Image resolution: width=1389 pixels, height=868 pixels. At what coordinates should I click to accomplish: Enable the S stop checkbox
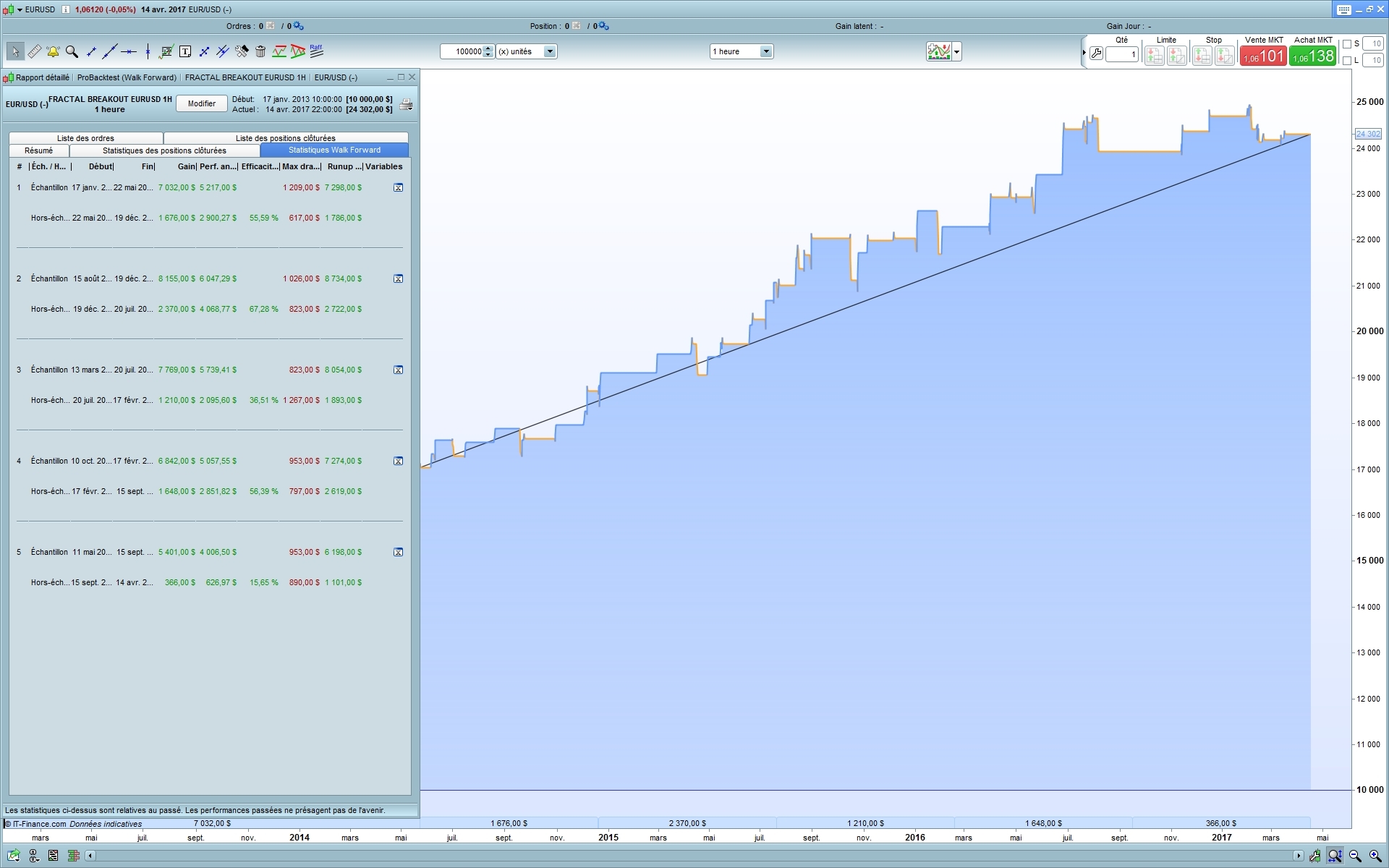[x=1347, y=44]
